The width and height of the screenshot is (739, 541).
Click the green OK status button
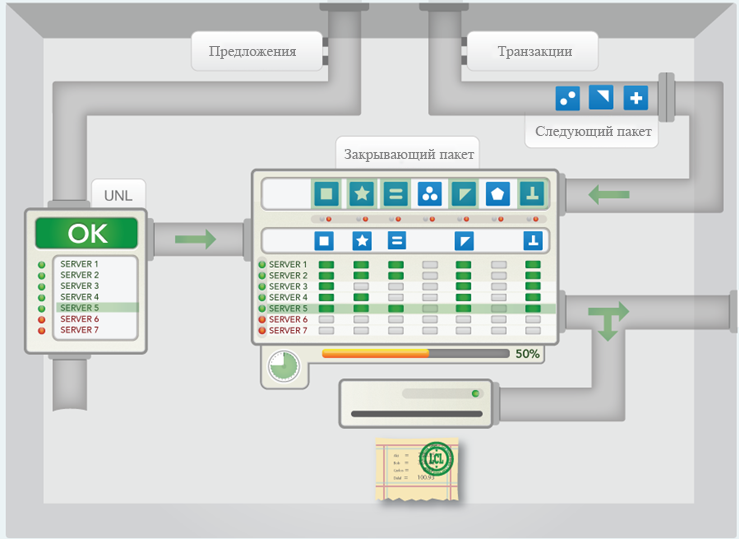(x=87, y=233)
